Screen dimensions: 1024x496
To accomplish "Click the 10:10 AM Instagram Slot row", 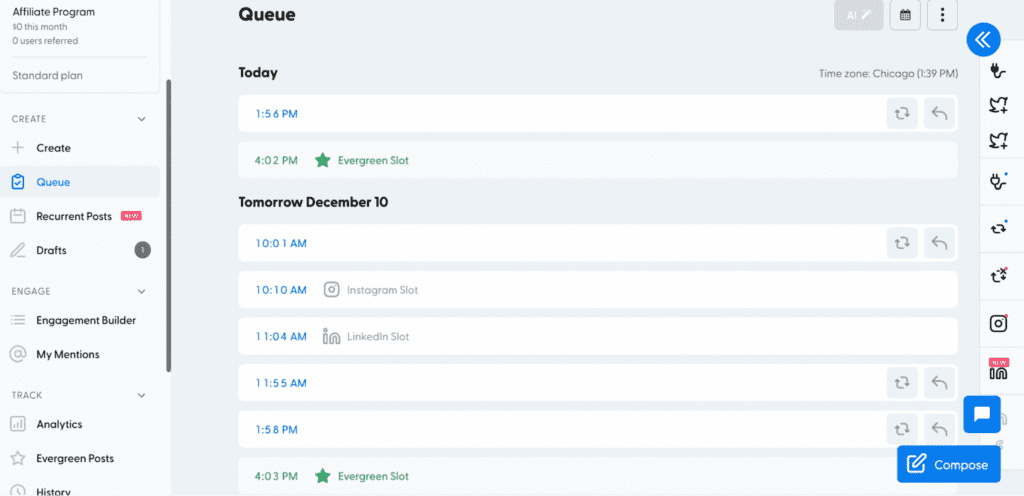I will tap(598, 290).
